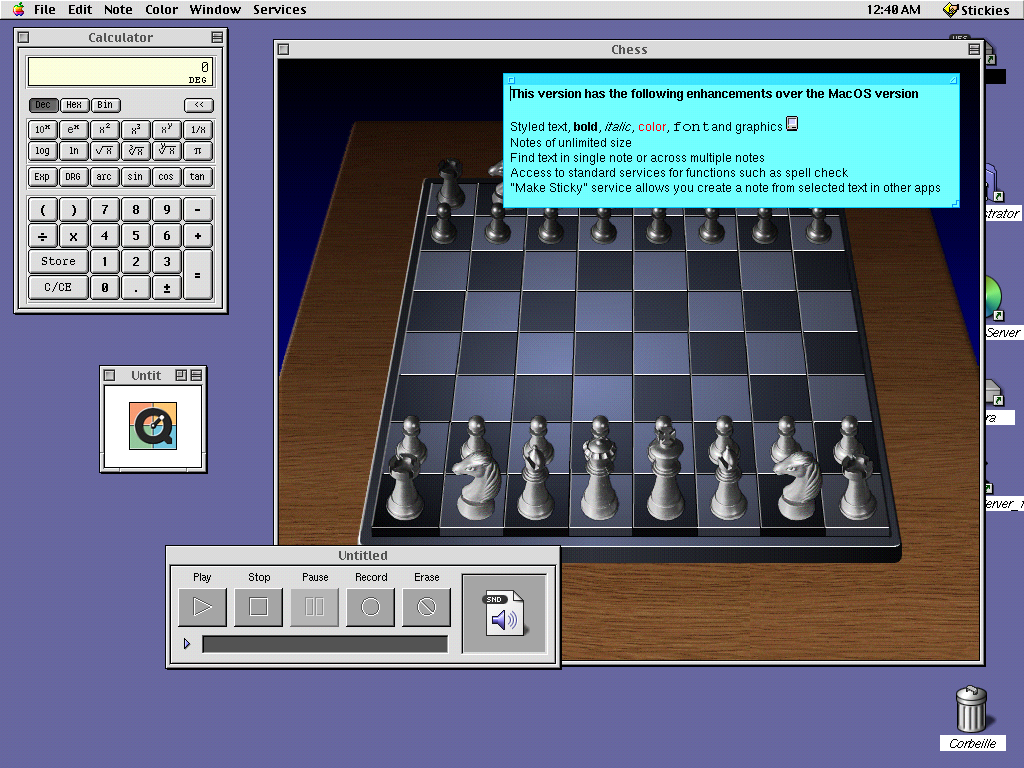The image size is (1024, 768).
Task: Click the SND sound file icon
Action: point(503,613)
